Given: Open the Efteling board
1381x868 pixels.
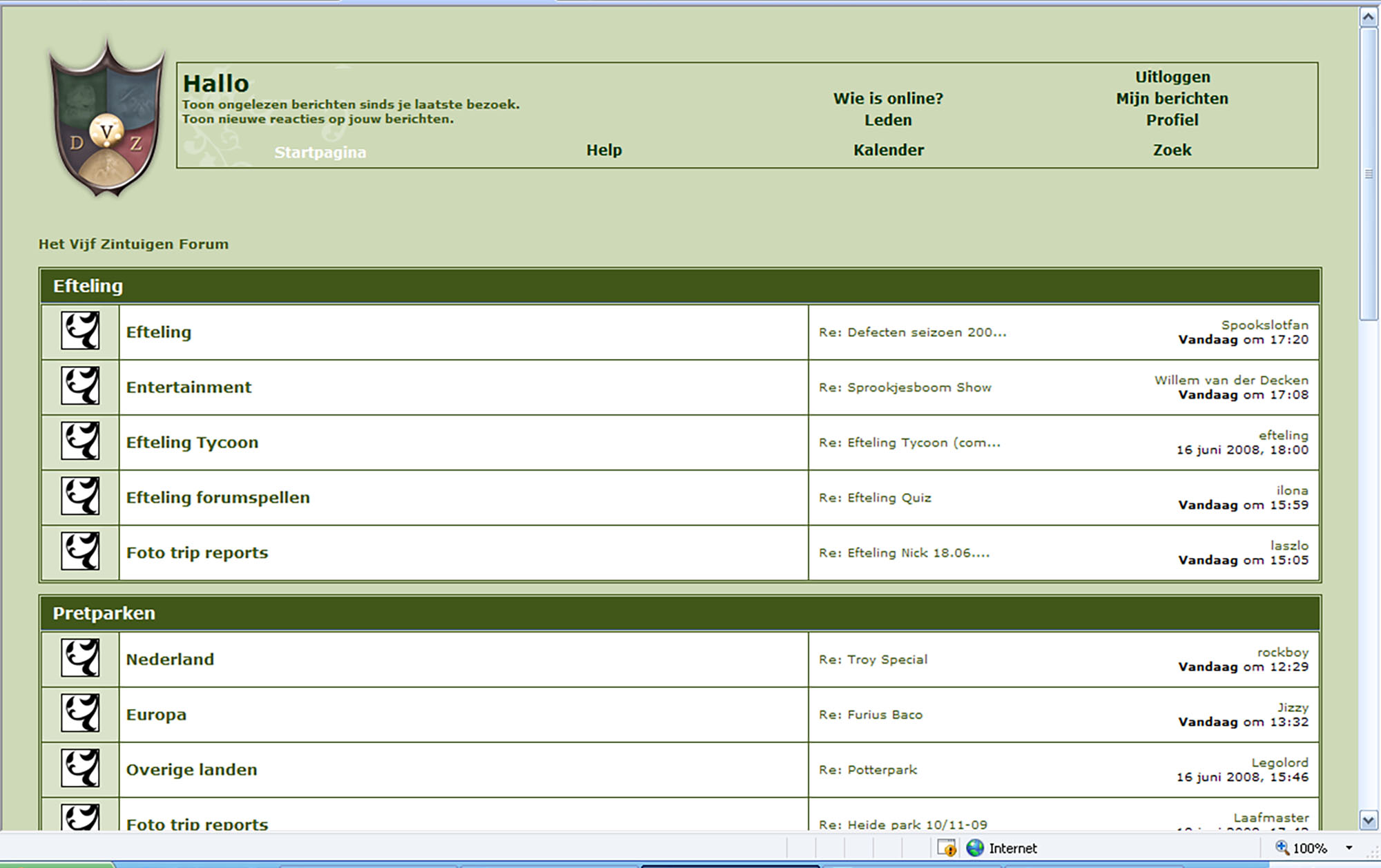Looking at the screenshot, I should tap(159, 332).
